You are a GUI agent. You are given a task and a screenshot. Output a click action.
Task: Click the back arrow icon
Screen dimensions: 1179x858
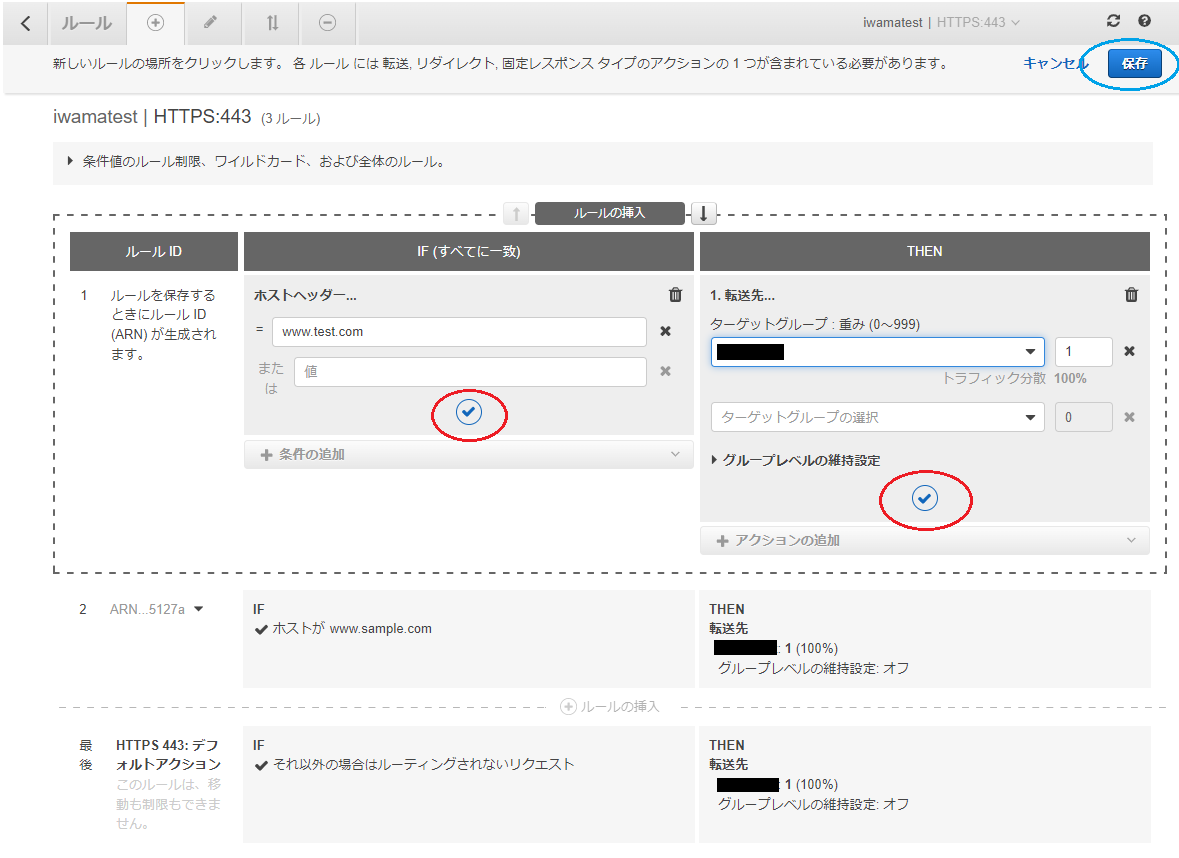tap(25, 23)
